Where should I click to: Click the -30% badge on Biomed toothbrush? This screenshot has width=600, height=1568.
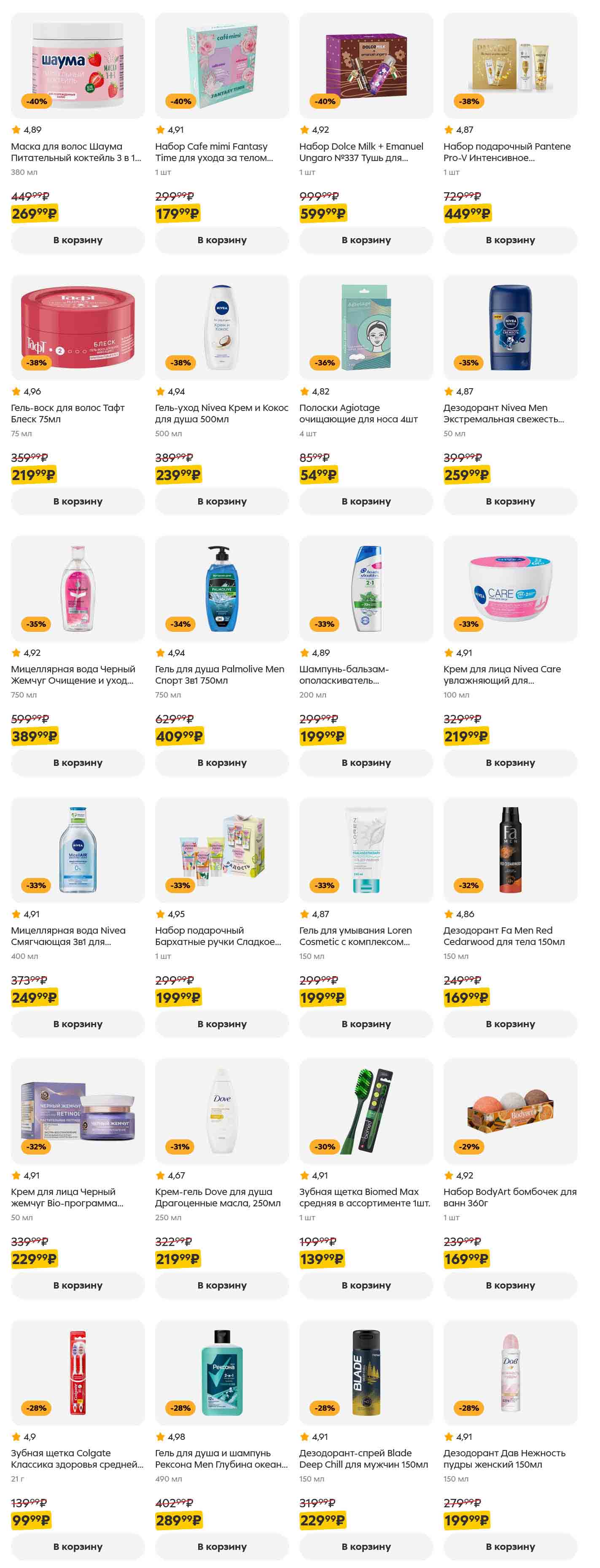324,1147
